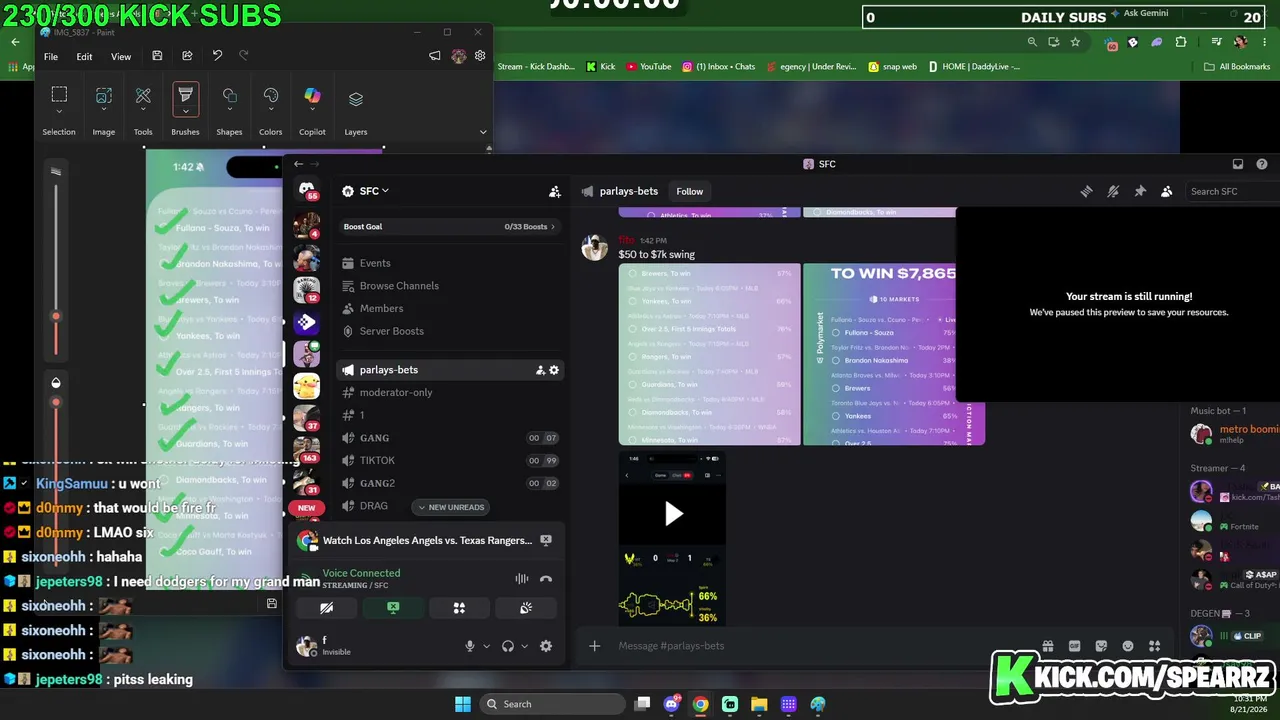Open the Discord activities launcher button
Image resolution: width=1280 pixels, height=720 pixels.
pyautogui.click(x=459, y=608)
